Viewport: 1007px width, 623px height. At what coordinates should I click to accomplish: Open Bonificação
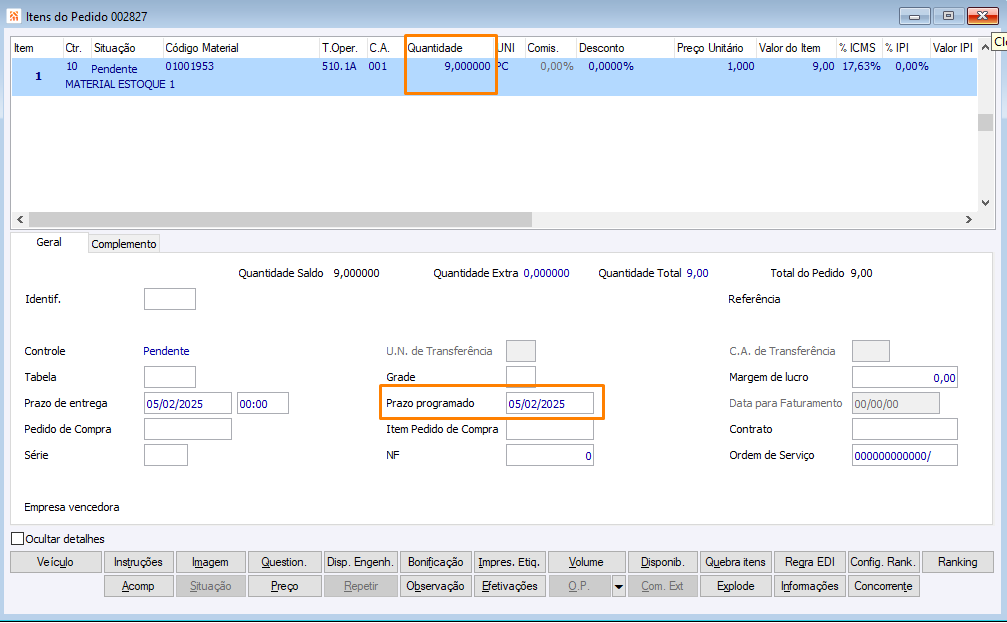(435, 562)
